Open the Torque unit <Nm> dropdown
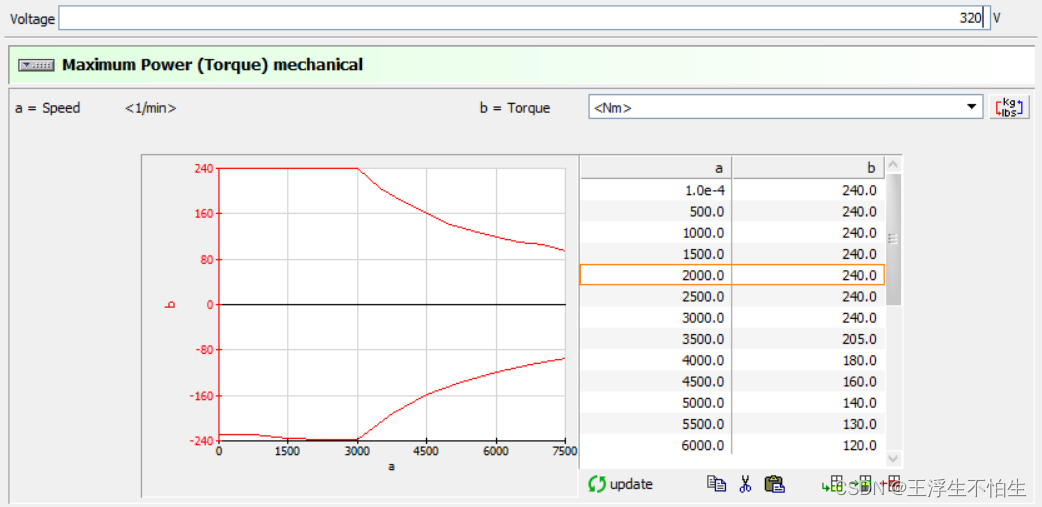Image resolution: width=1042 pixels, height=507 pixels. tap(785, 107)
